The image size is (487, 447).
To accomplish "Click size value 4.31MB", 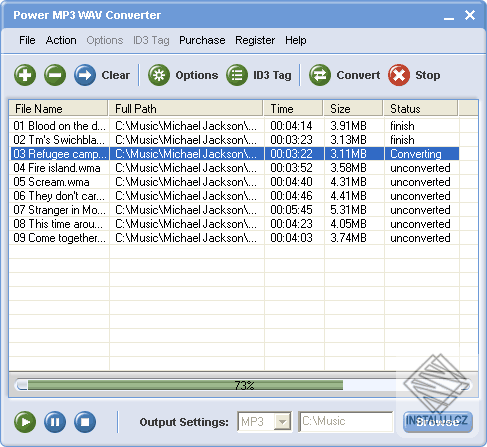I will click(348, 182).
